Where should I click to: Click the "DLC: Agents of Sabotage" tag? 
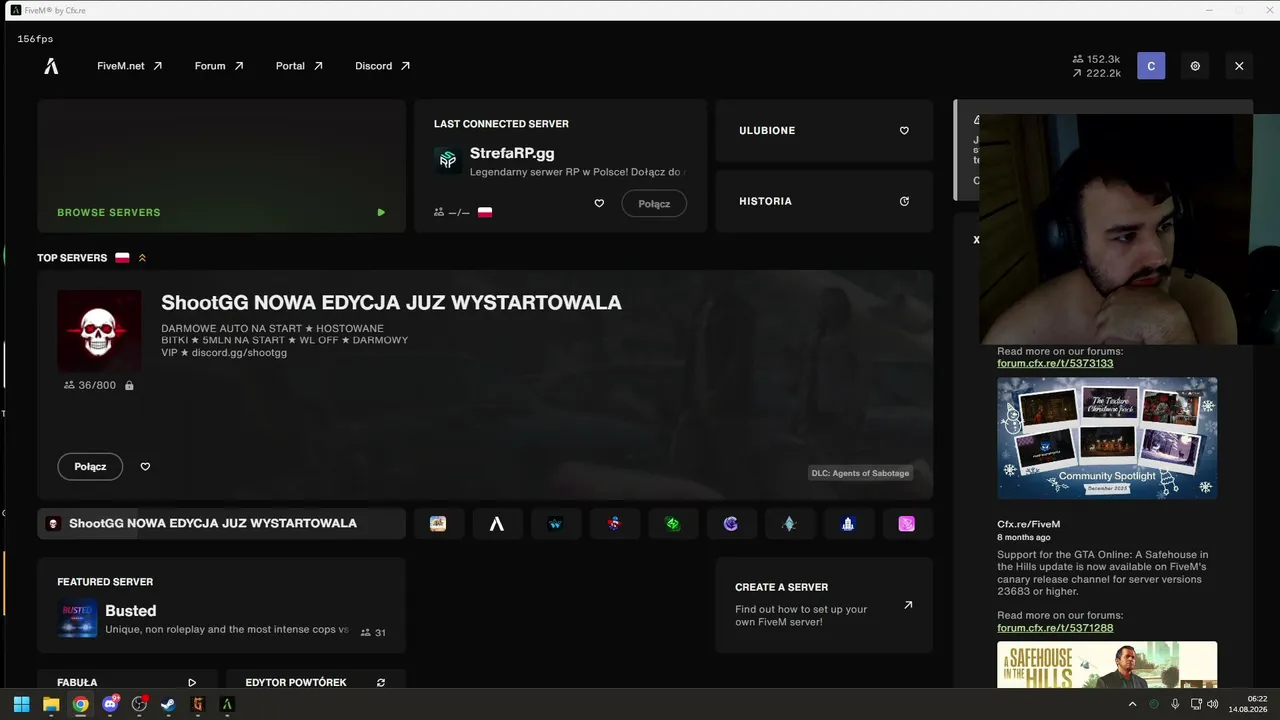(860, 473)
